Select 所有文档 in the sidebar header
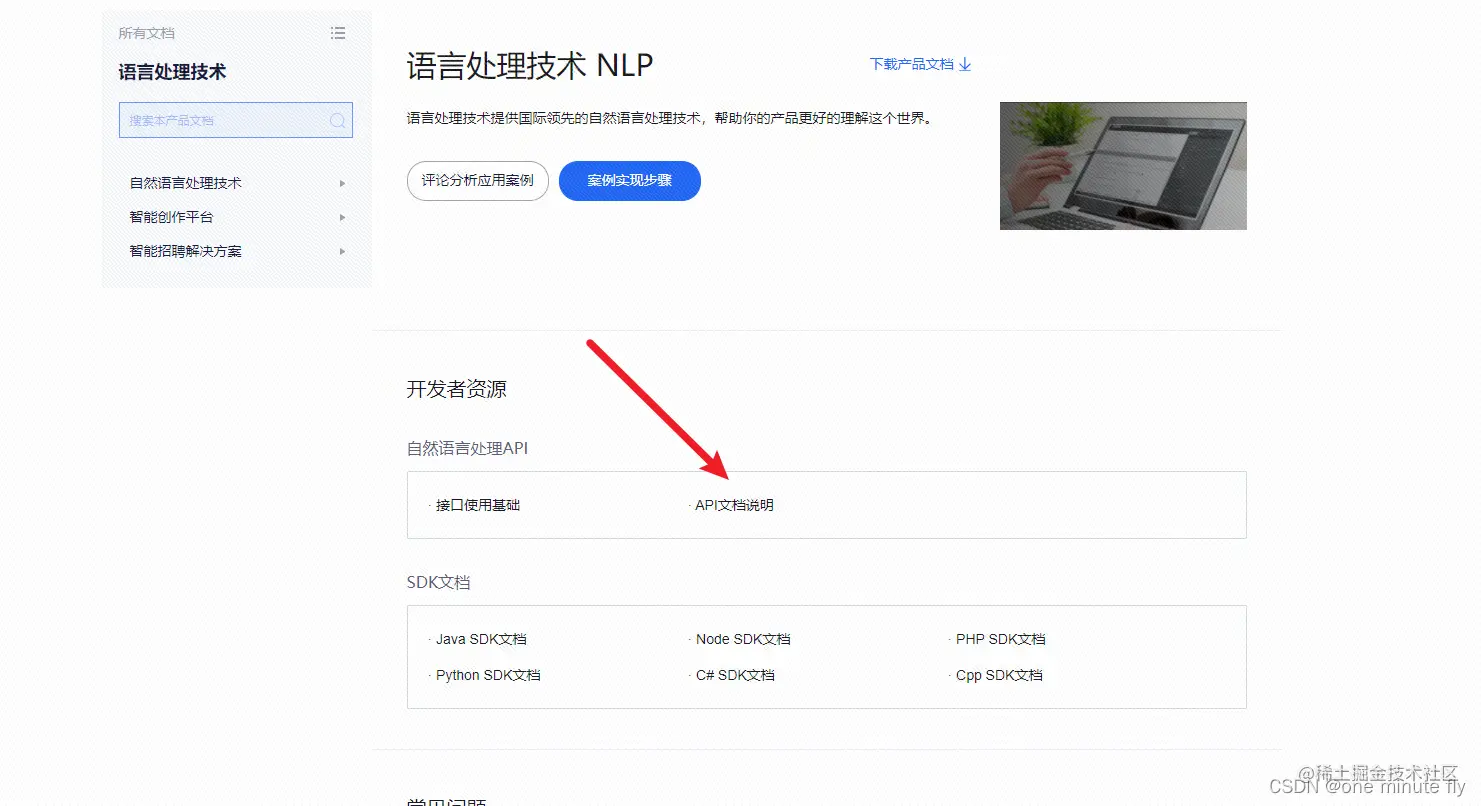Image resolution: width=1481 pixels, height=806 pixels. pyautogui.click(x=145, y=32)
